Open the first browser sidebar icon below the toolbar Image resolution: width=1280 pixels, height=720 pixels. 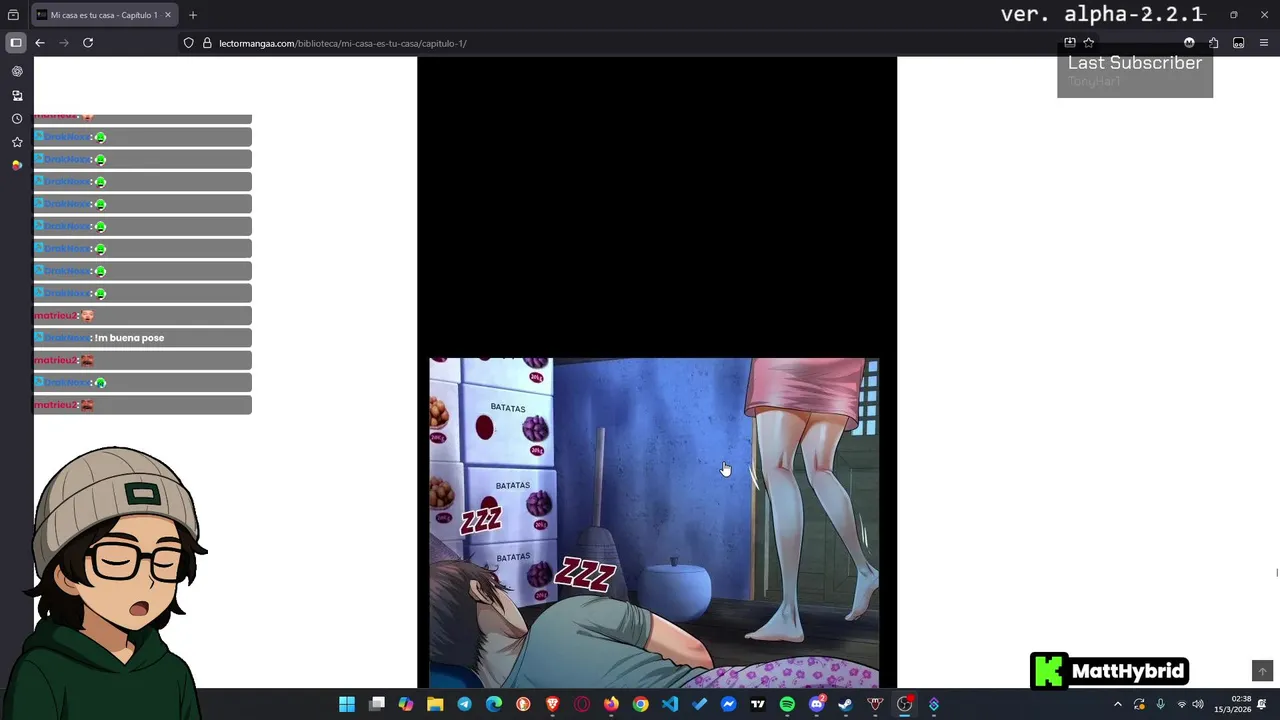pos(17,72)
